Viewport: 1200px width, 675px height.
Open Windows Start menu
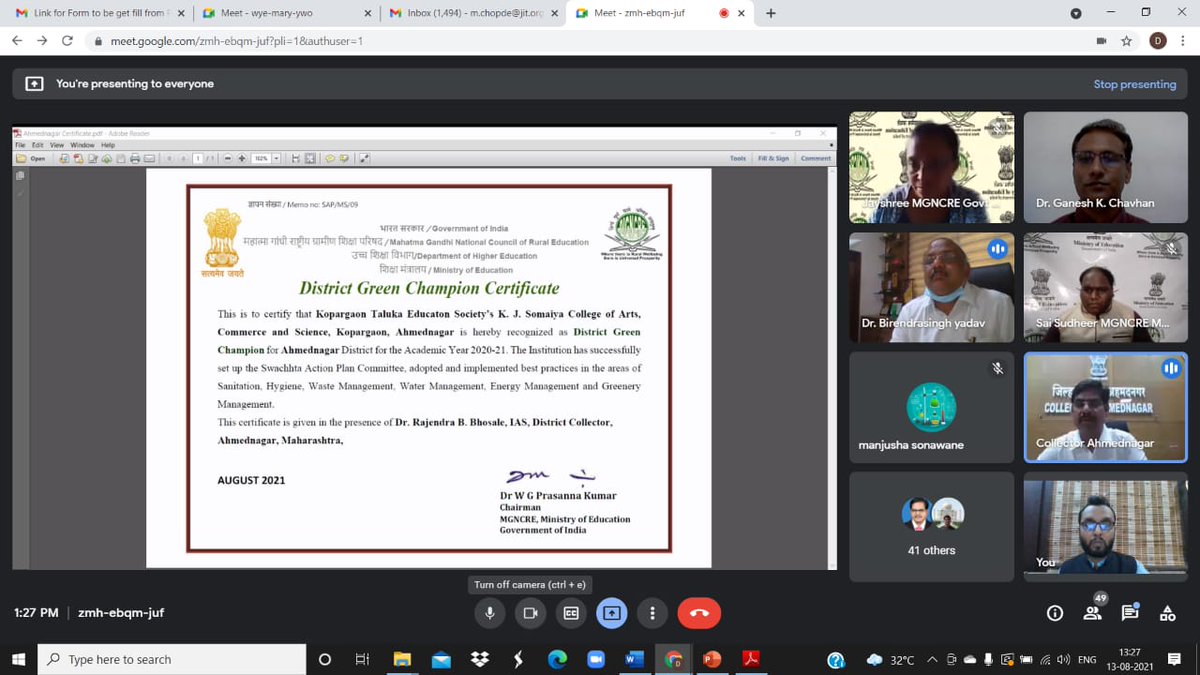pyautogui.click(x=18, y=659)
